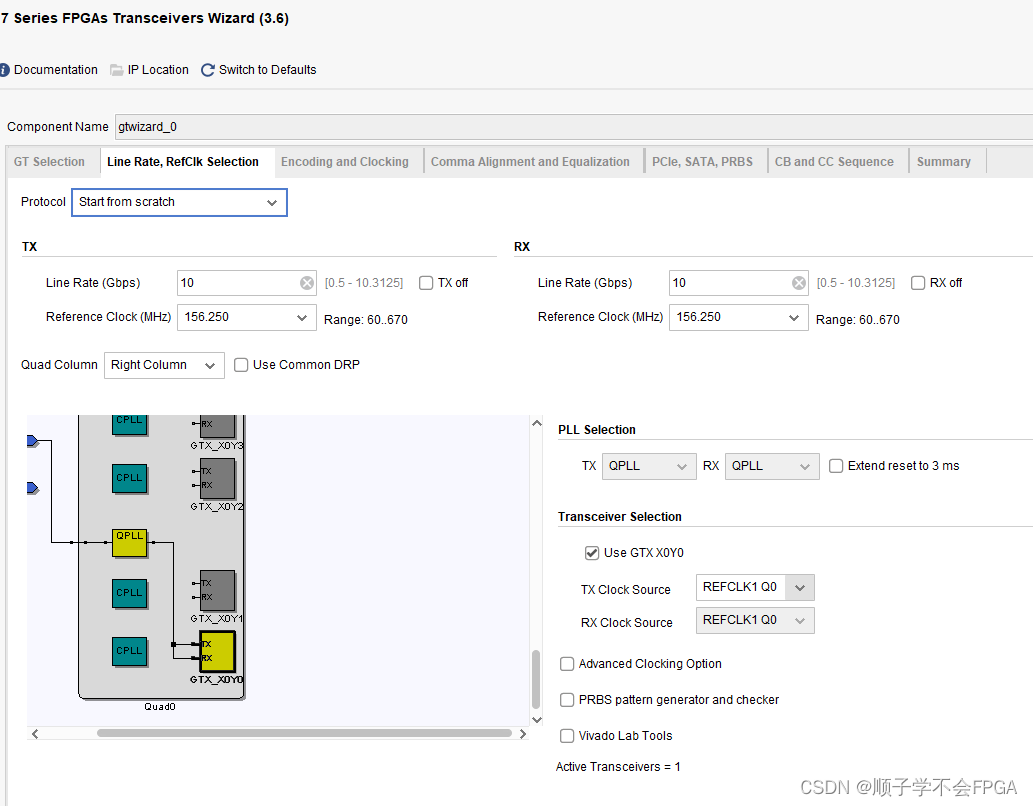Open the Documentation info icon
This screenshot has height=806, width=1033.
[4, 70]
